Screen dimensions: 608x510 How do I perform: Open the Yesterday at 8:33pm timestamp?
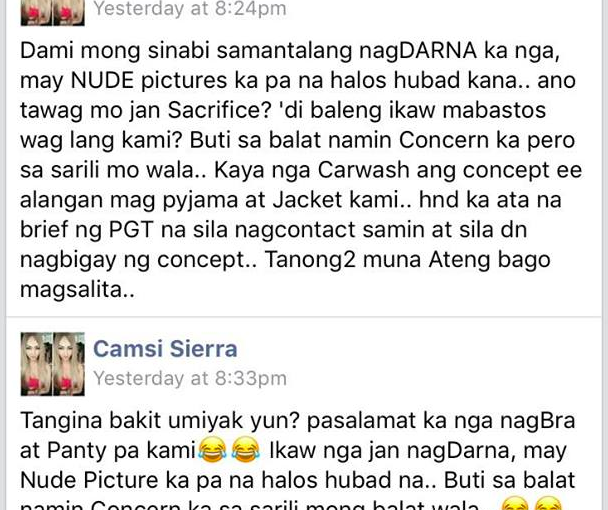point(190,378)
